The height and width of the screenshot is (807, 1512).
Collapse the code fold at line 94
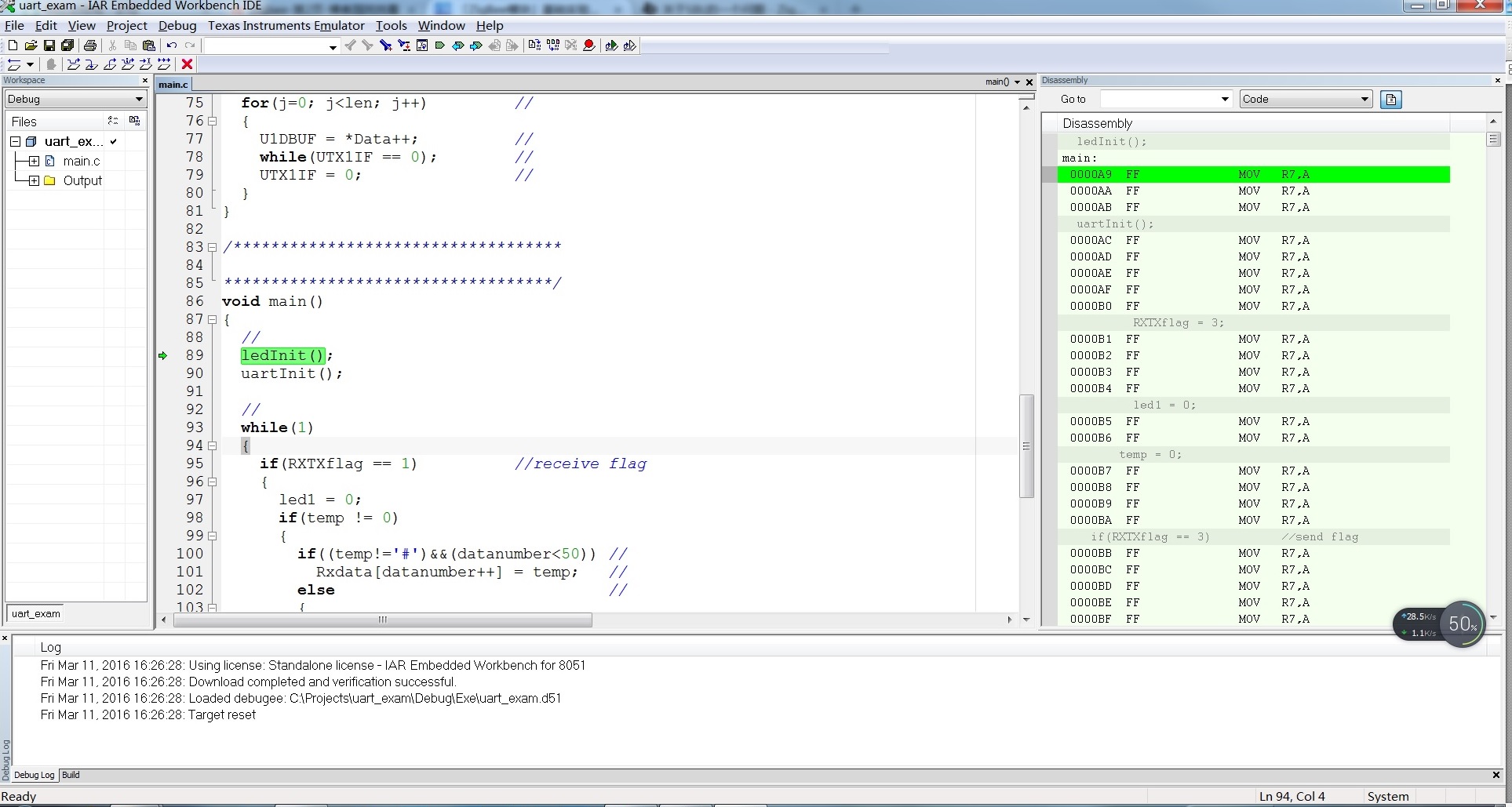(212, 445)
